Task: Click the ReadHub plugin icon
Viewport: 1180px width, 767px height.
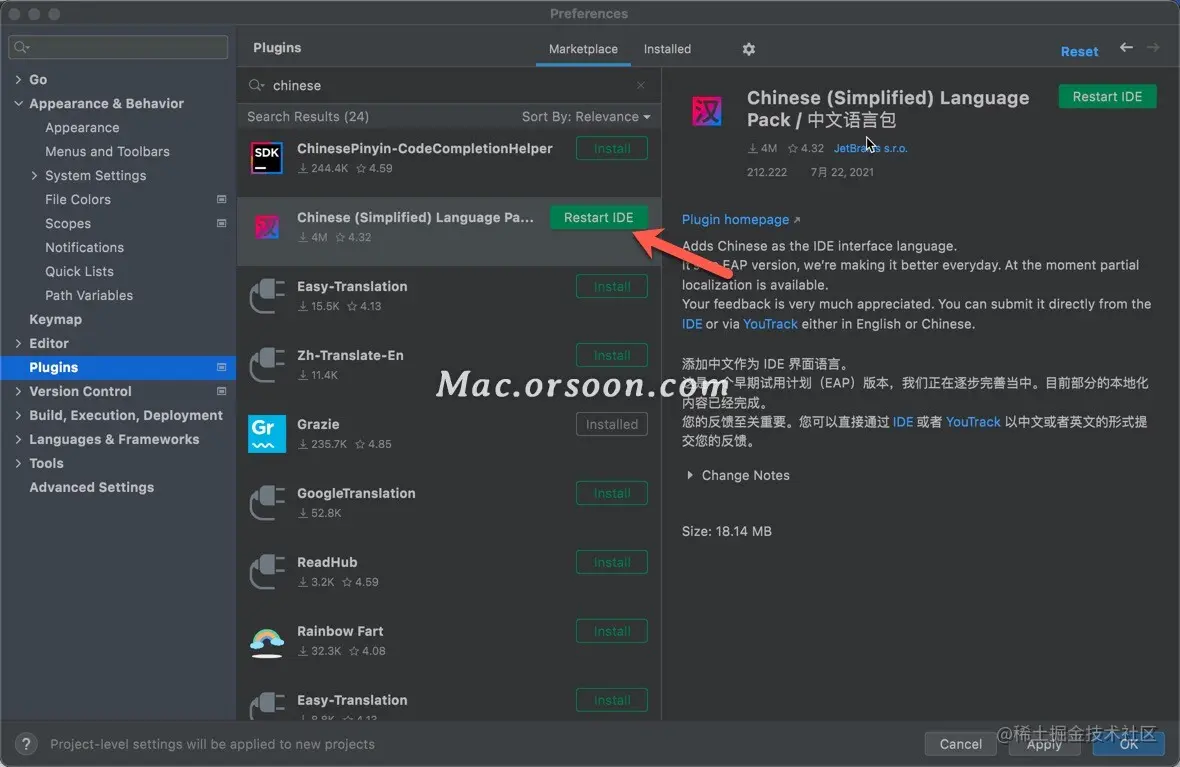Action: point(266,571)
